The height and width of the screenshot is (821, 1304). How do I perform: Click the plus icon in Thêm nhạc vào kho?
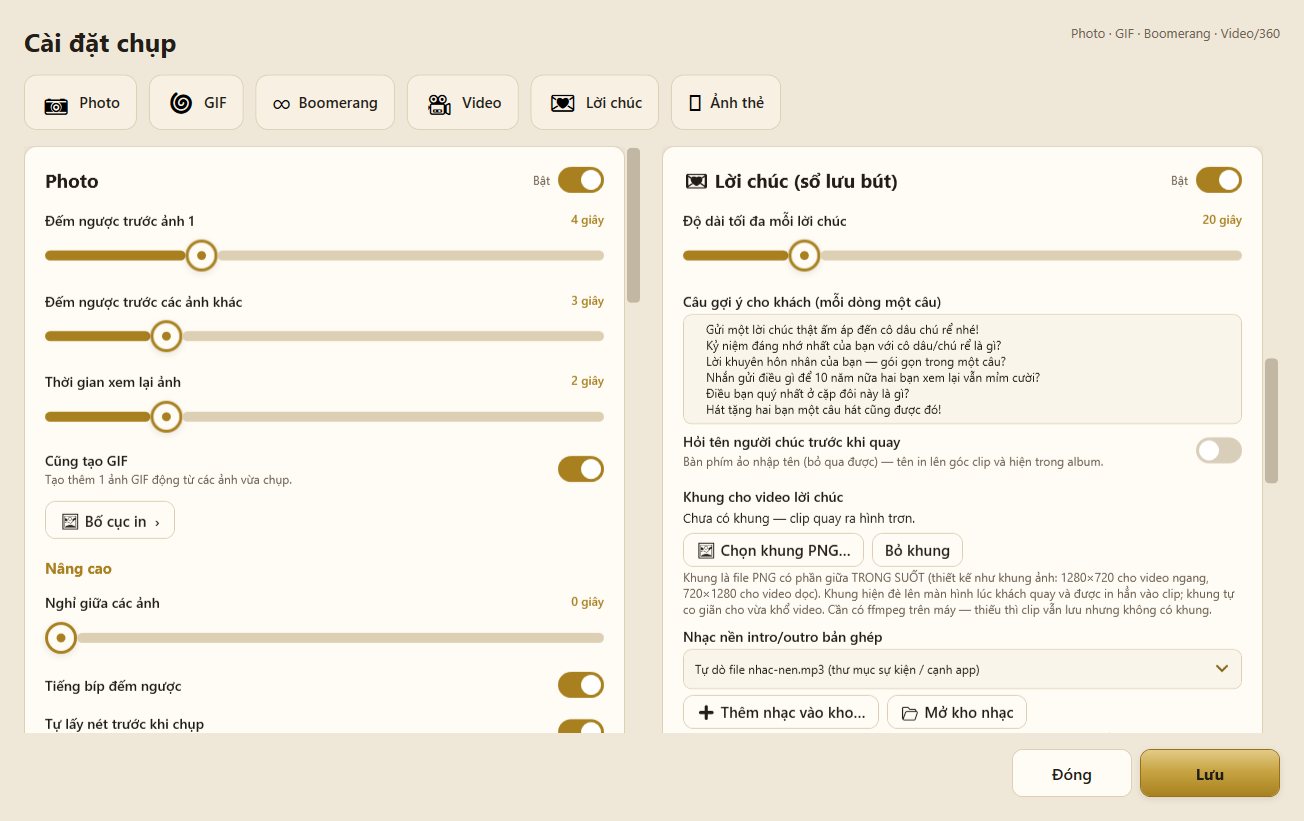[706, 713]
